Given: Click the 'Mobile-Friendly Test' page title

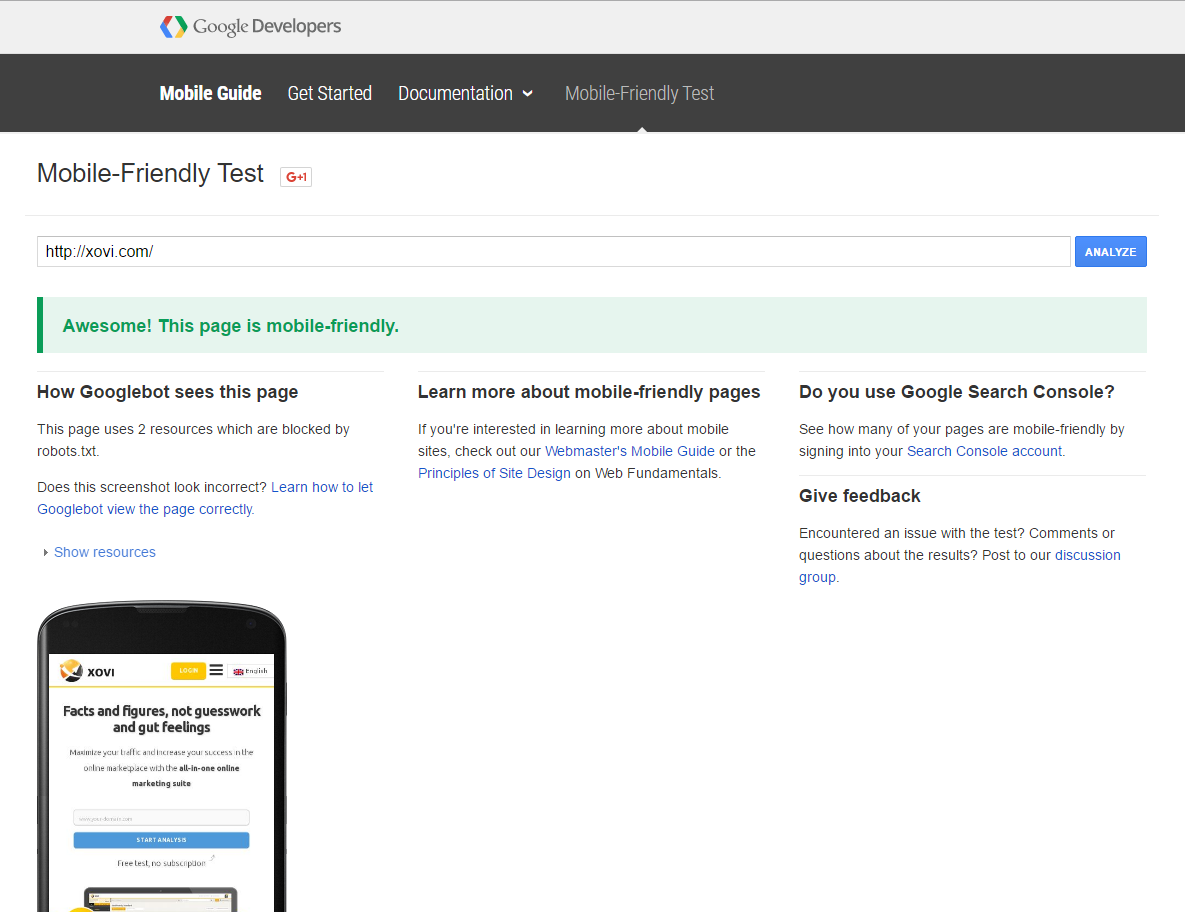Looking at the screenshot, I should (x=150, y=174).
